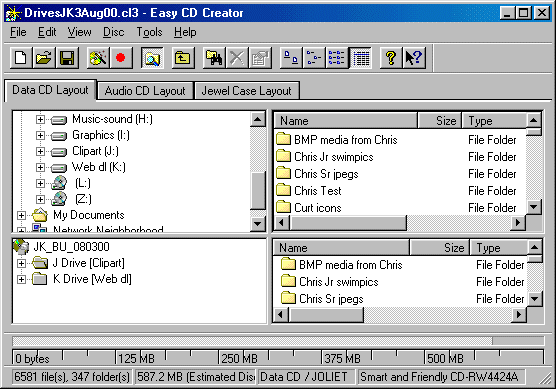The width and height of the screenshot is (556, 389).
Task: Click the Find files binoculars icon
Action: 214,58
